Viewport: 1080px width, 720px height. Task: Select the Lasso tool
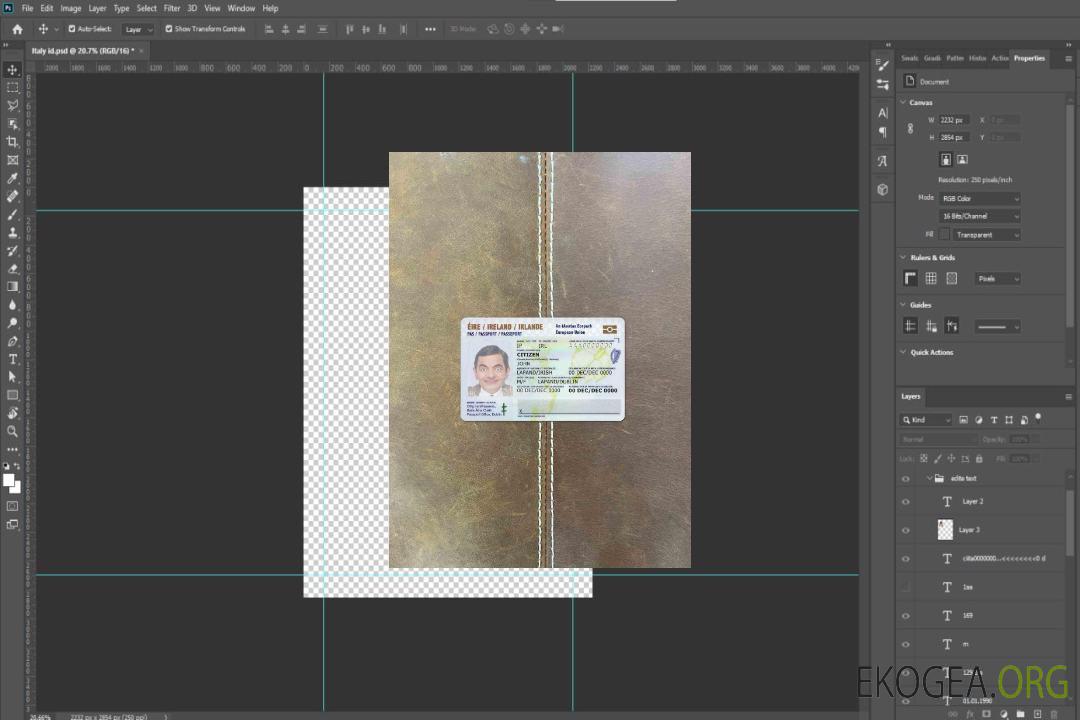tap(12, 105)
